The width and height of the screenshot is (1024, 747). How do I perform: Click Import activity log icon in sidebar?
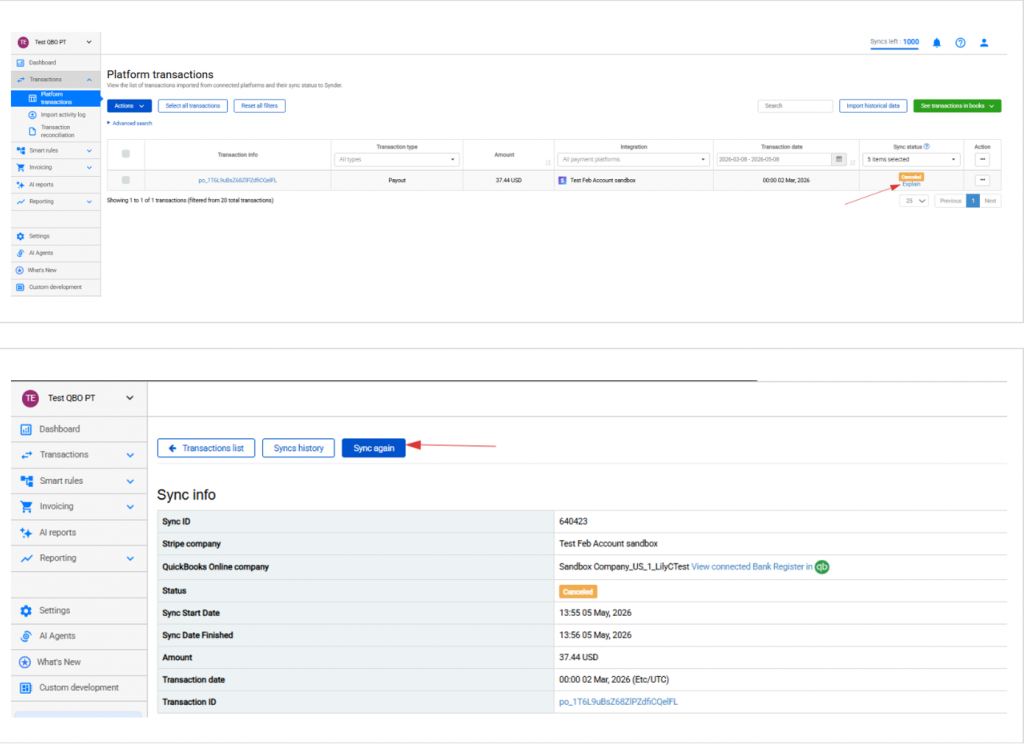pyautogui.click(x=32, y=115)
